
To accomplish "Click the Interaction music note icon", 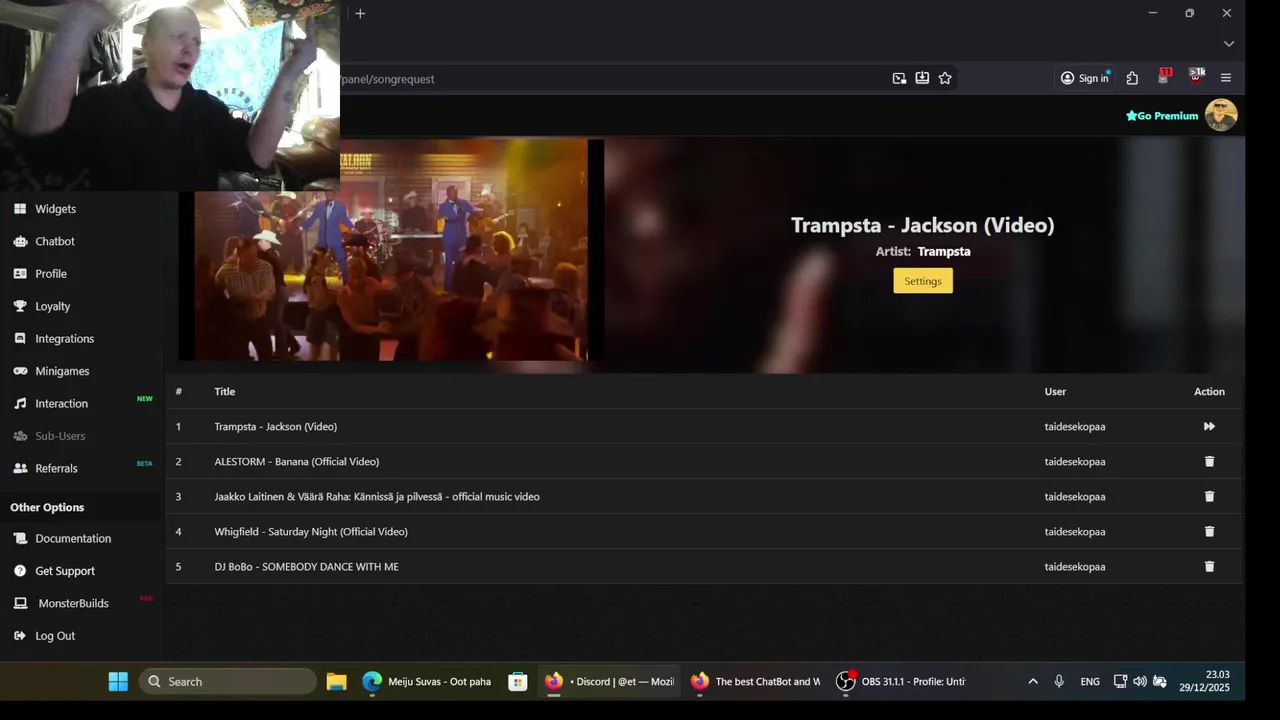I will tap(20, 403).
